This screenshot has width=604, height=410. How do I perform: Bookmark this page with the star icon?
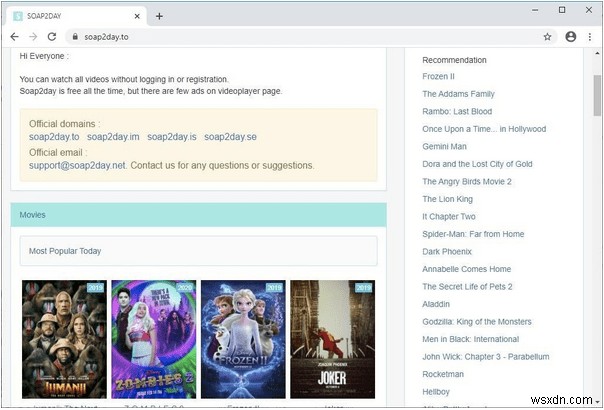(x=547, y=37)
